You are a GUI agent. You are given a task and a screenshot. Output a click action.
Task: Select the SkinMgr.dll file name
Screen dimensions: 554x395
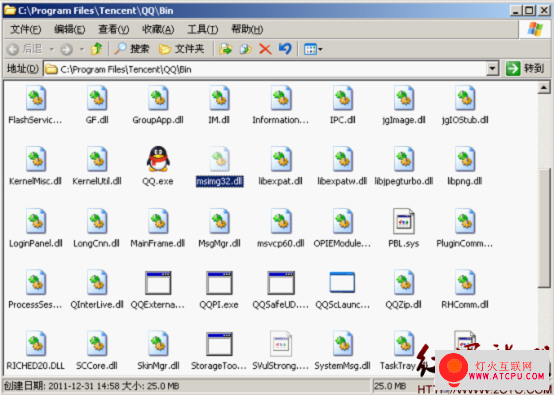[x=158, y=366]
